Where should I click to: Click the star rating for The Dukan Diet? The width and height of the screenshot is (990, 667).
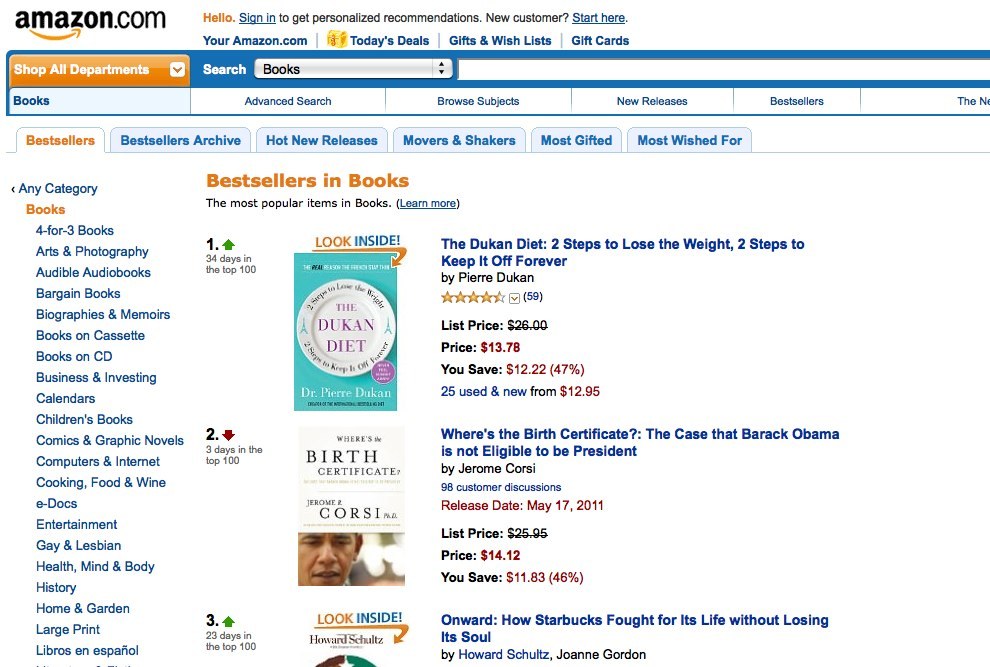coord(473,297)
